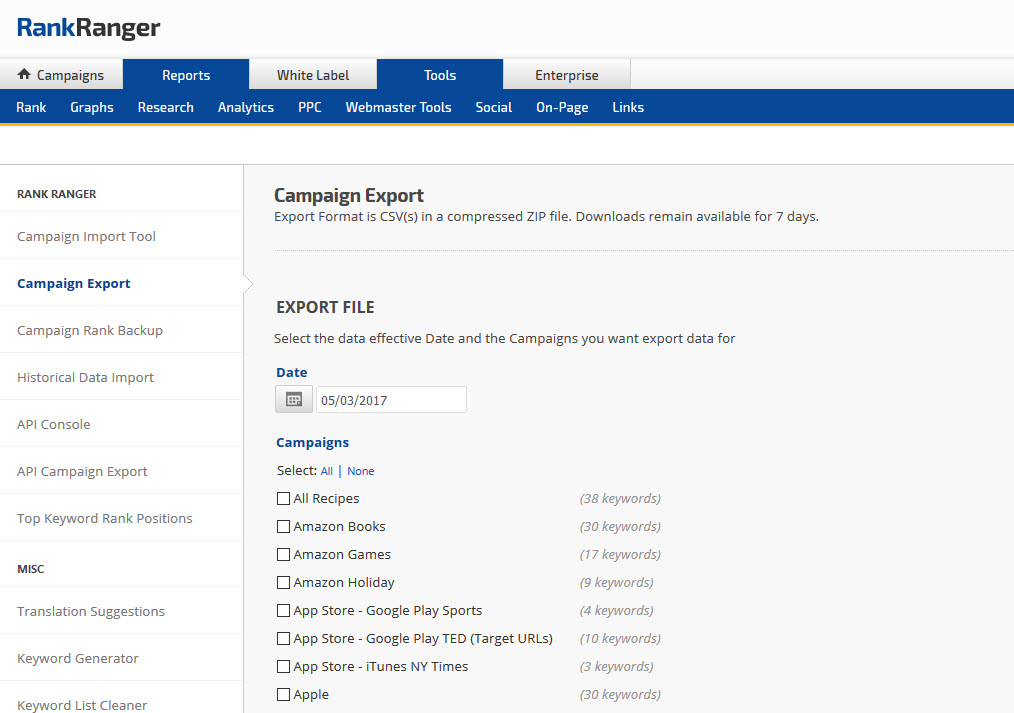This screenshot has width=1014, height=713.
Task: Select Analytics from the blue menu bar
Action: click(x=246, y=107)
